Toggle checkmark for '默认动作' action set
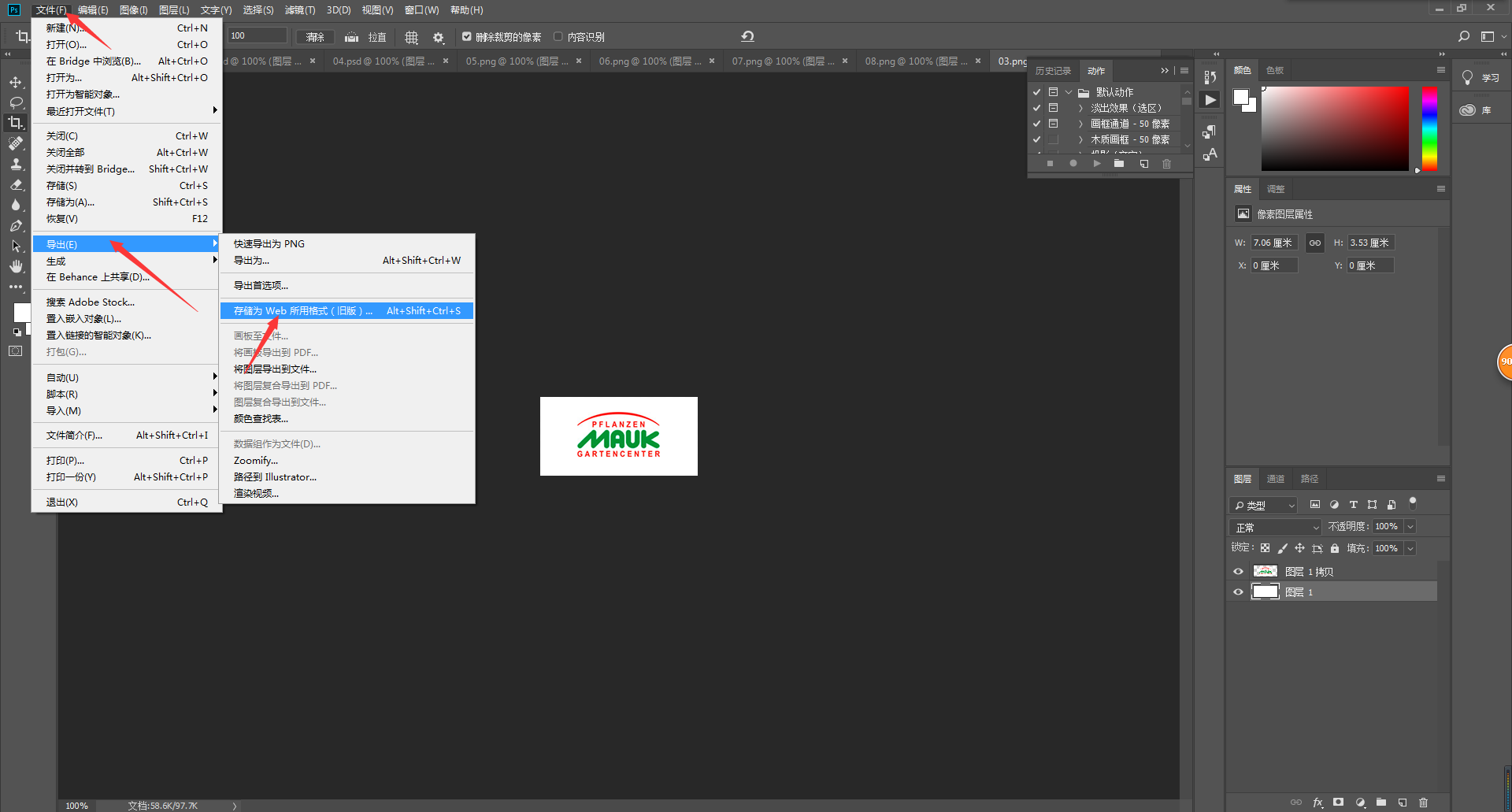This screenshot has width=1512, height=812. click(x=1037, y=92)
